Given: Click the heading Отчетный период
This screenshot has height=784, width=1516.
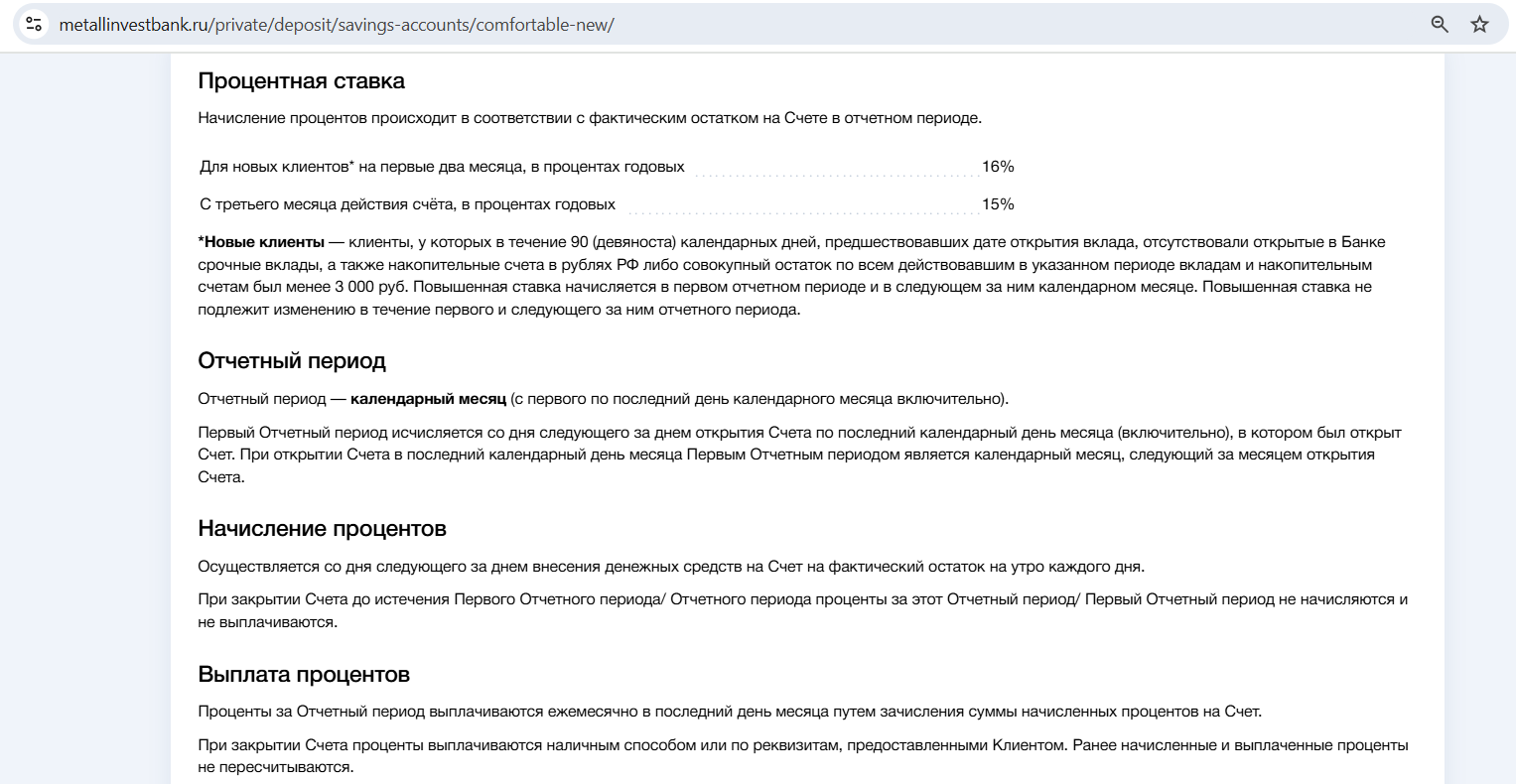Looking at the screenshot, I should tap(292, 361).
